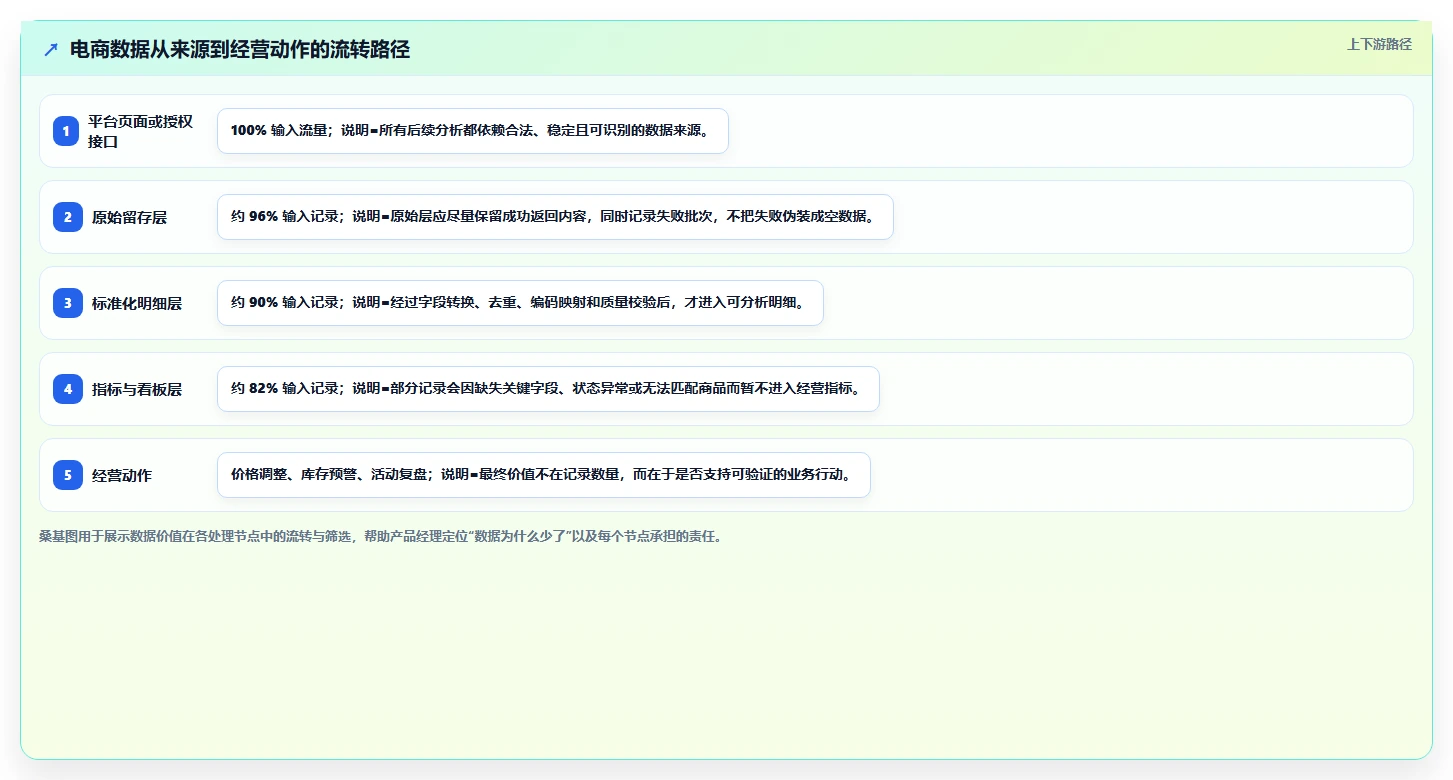Viewport: 1453px width, 780px height.
Task: Click the 约 96% 输入记录 description box
Action: tap(555, 217)
